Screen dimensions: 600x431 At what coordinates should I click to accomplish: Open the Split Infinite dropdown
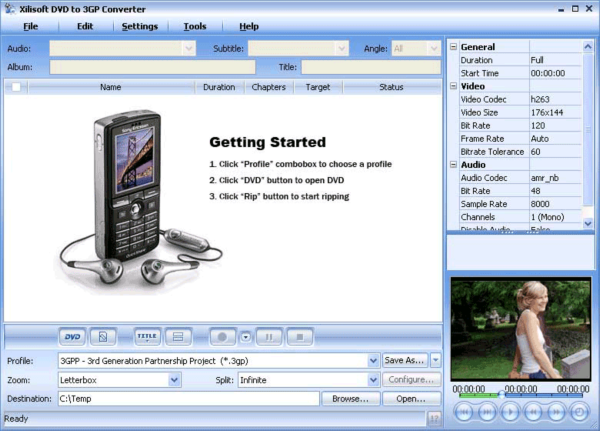coord(373,380)
